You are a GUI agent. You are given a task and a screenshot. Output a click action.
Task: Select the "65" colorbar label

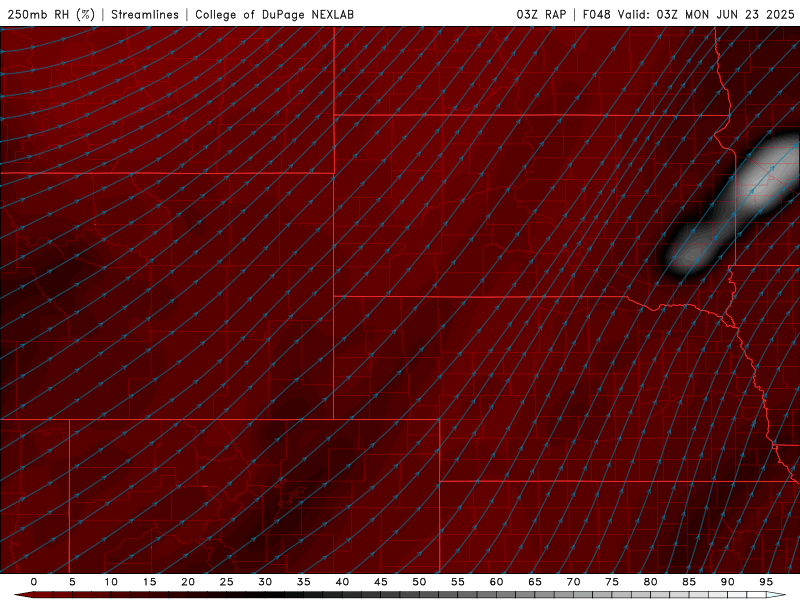coord(535,582)
